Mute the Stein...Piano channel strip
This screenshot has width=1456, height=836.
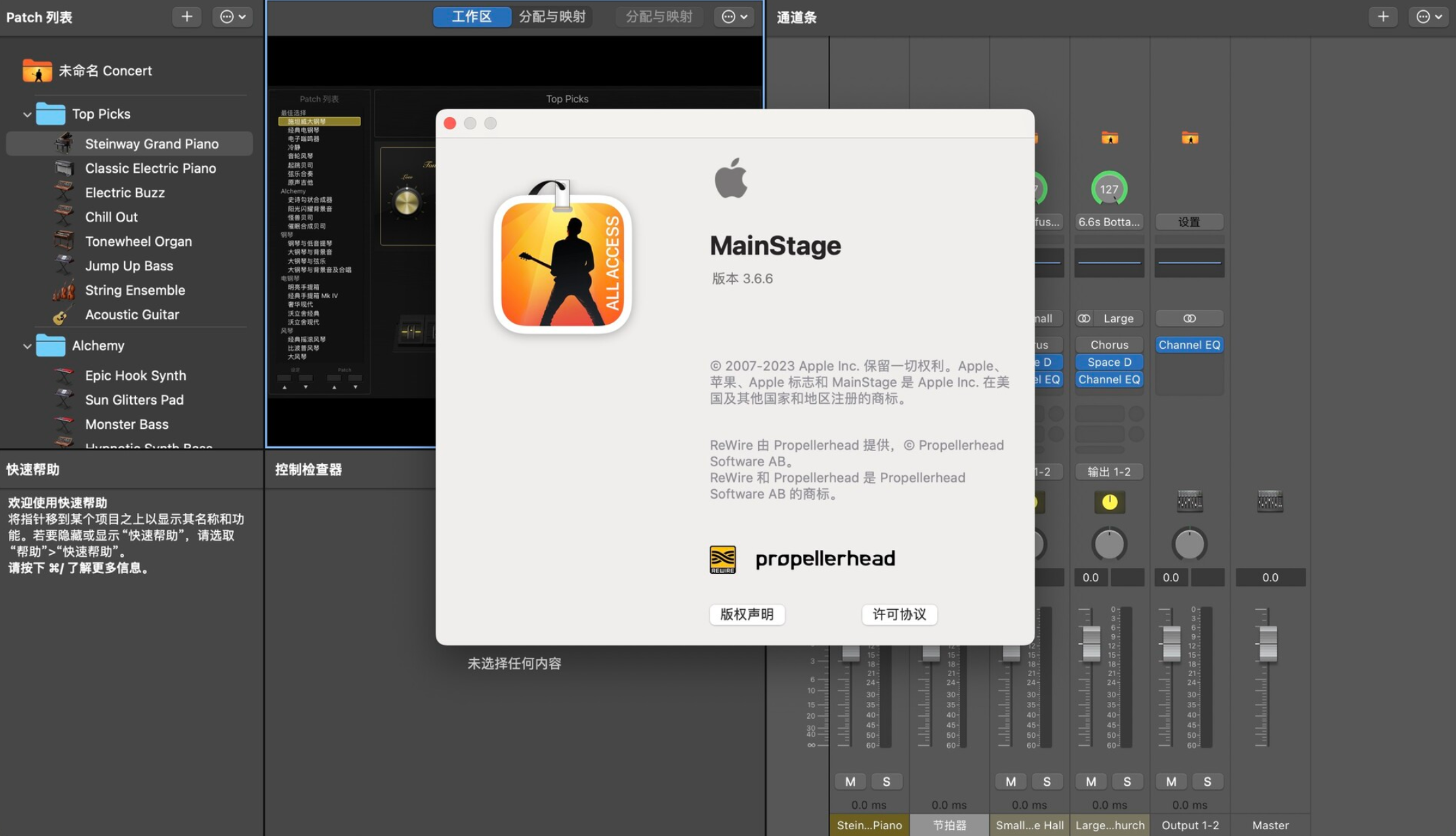pos(850,781)
